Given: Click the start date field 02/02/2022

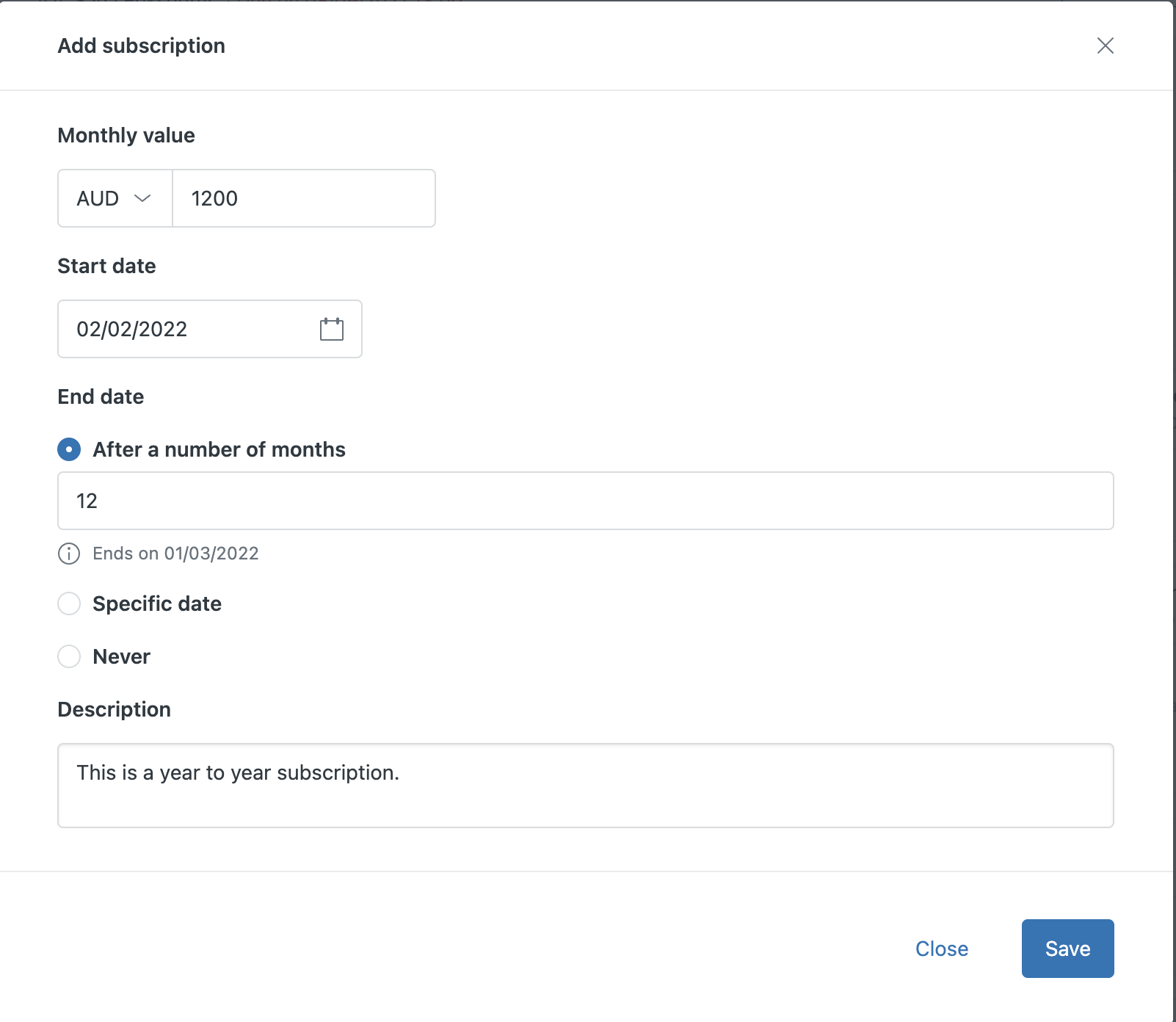Looking at the screenshot, I should tap(210, 329).
